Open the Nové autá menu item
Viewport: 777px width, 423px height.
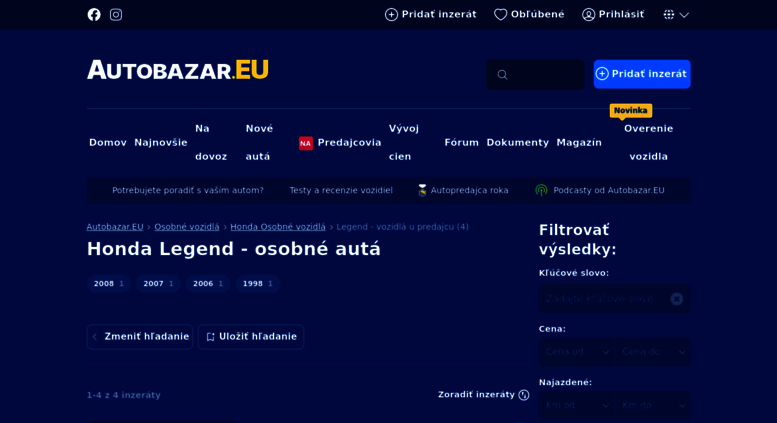click(x=259, y=143)
